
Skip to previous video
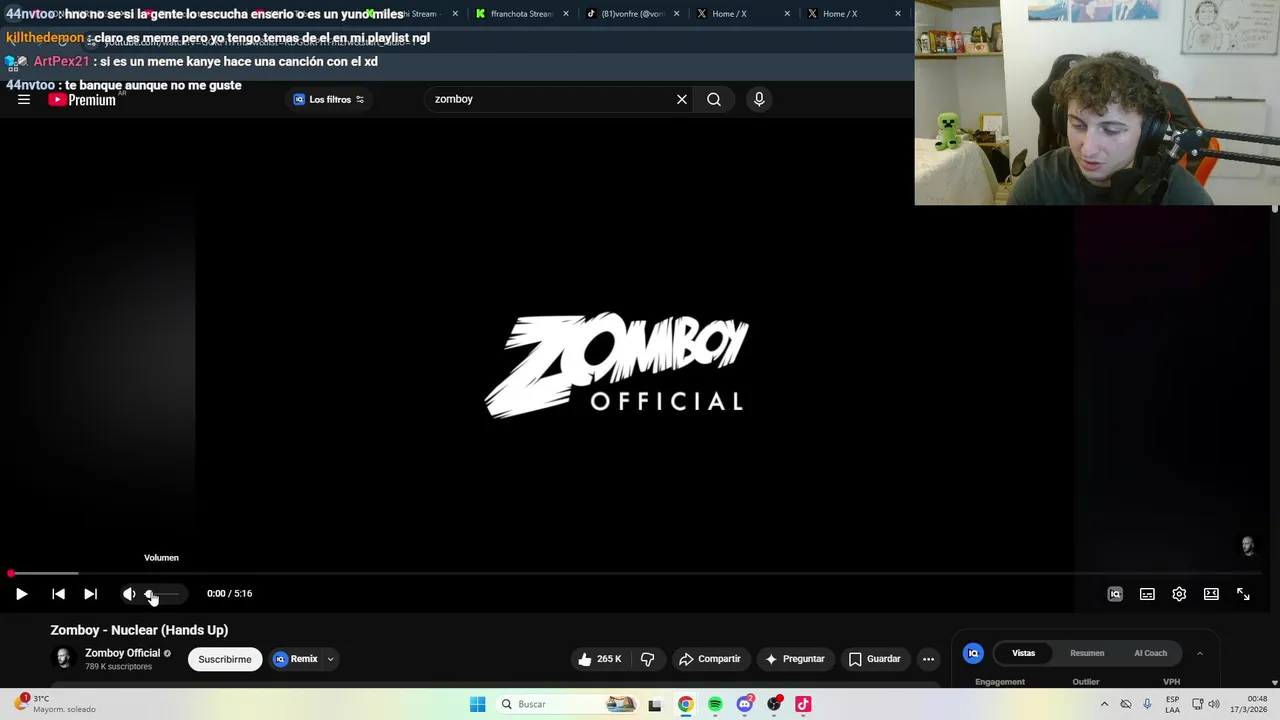(x=58, y=594)
